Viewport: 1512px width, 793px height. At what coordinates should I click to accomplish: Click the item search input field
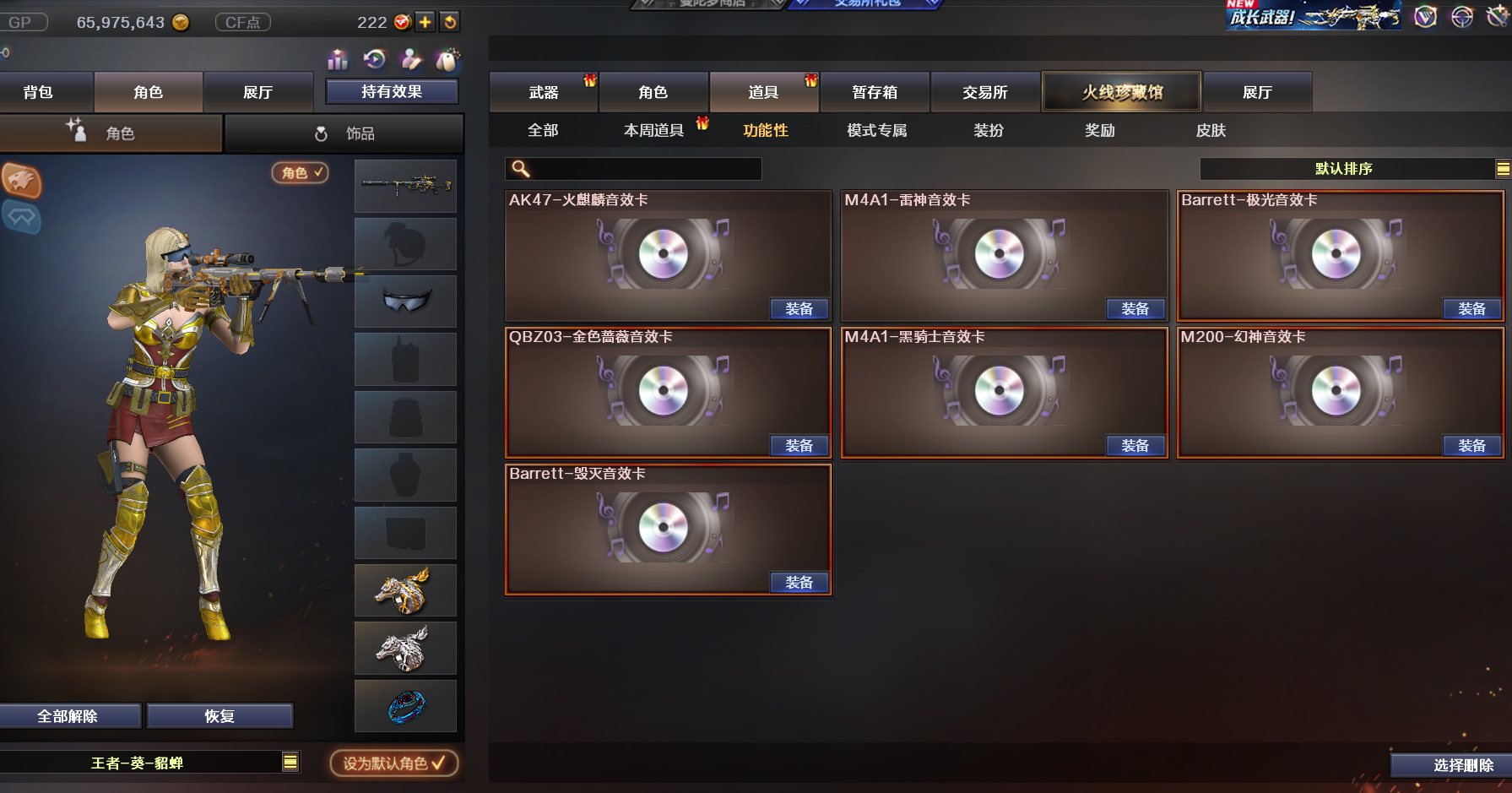coord(633,169)
